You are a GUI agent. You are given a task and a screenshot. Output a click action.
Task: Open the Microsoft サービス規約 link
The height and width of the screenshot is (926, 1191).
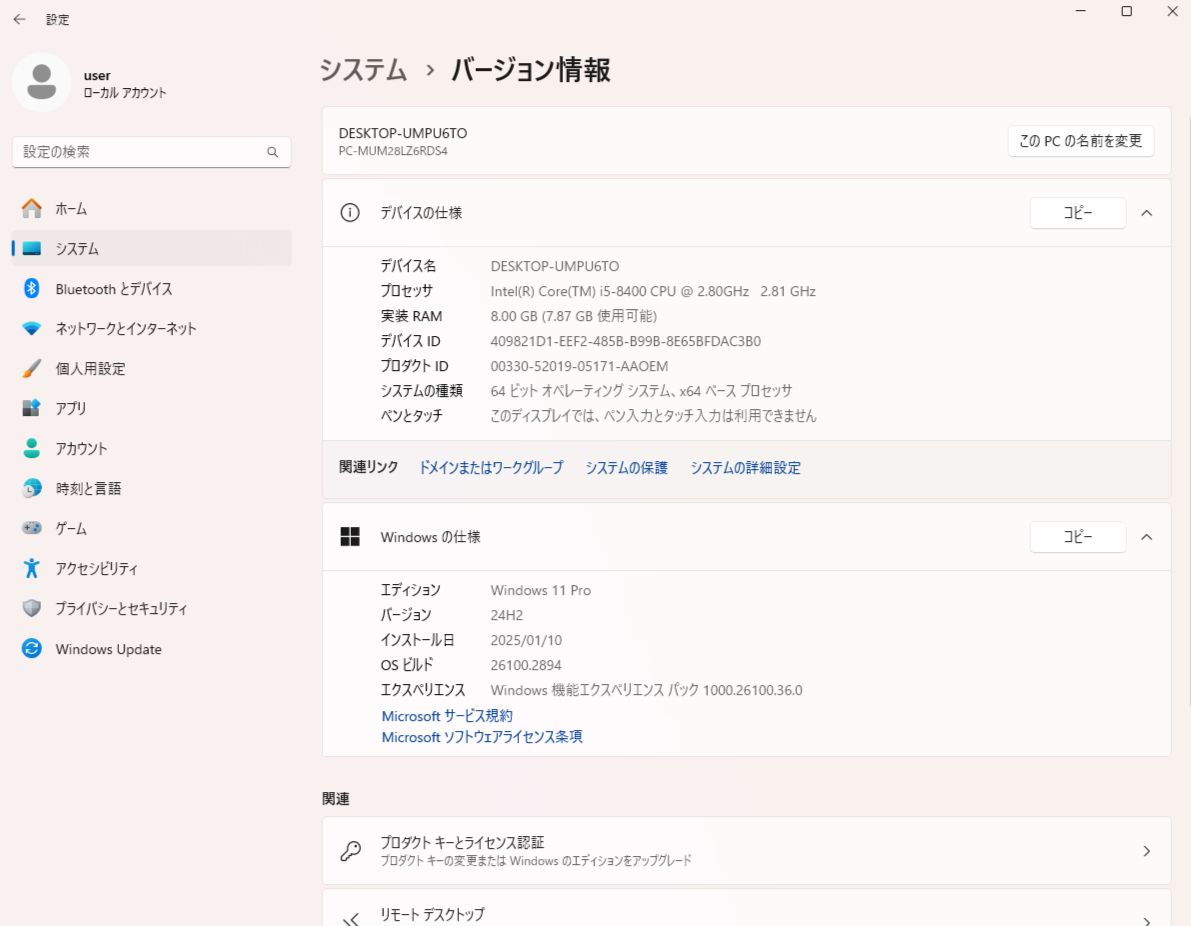(x=447, y=716)
